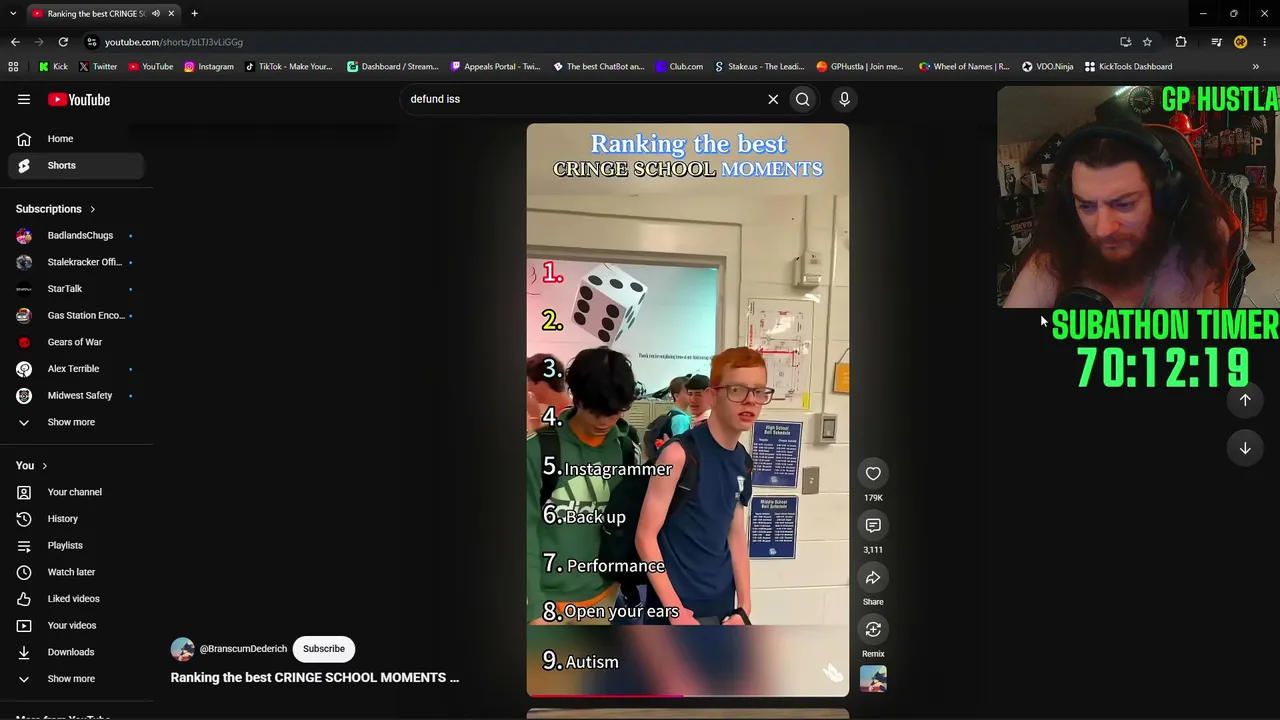Go to the next short with down arrow
The image size is (1280, 720).
pyautogui.click(x=1245, y=449)
